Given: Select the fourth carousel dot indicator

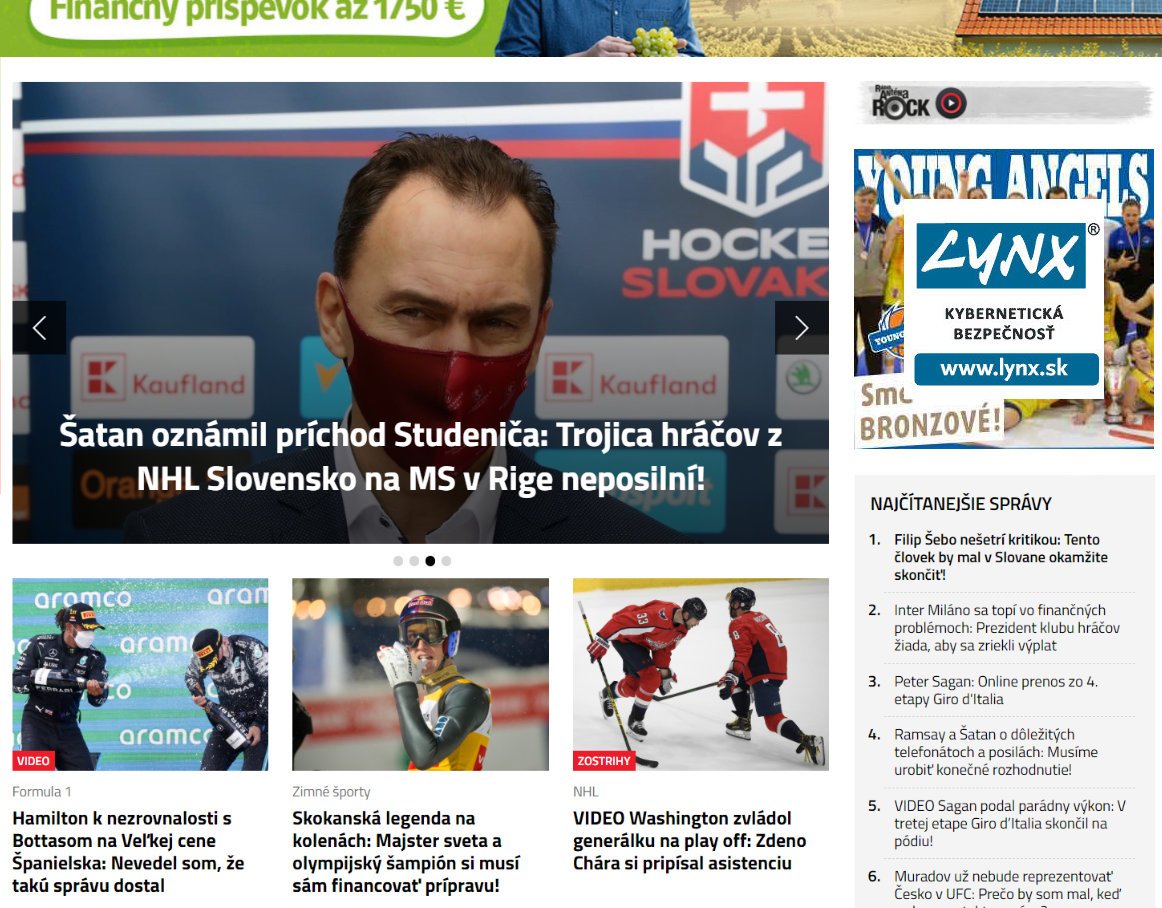Looking at the screenshot, I should point(446,561).
